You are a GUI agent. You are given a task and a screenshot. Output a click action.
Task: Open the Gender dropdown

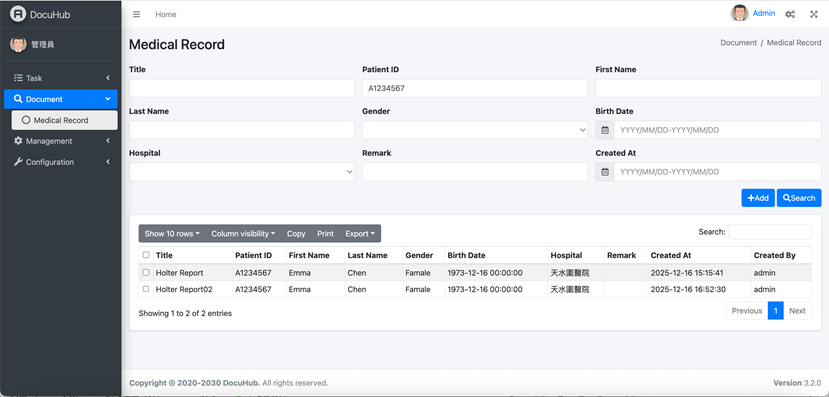475,130
